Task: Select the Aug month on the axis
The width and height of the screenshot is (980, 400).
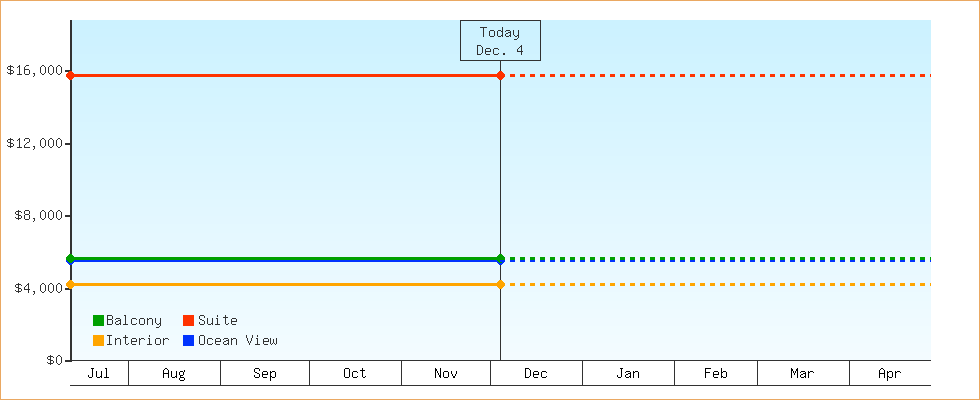Action: 174,374
